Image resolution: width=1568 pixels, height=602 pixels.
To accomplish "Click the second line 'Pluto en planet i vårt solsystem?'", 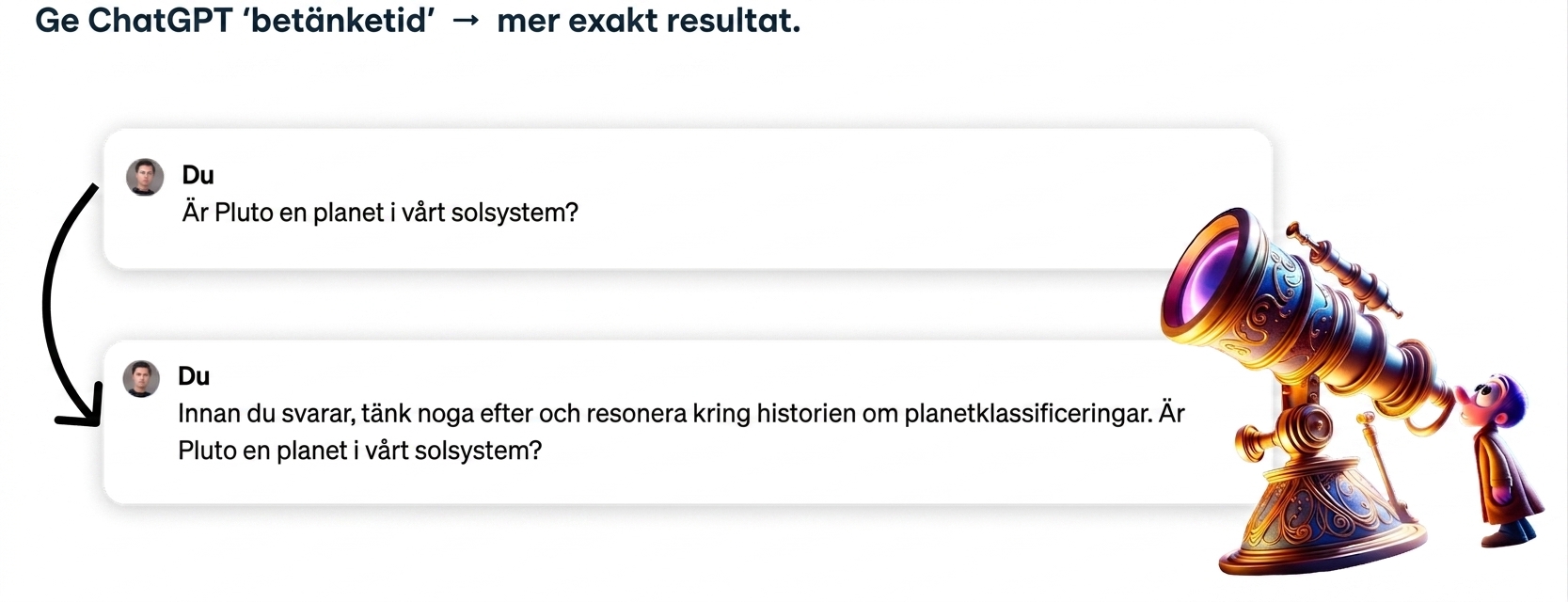I will pos(360,451).
